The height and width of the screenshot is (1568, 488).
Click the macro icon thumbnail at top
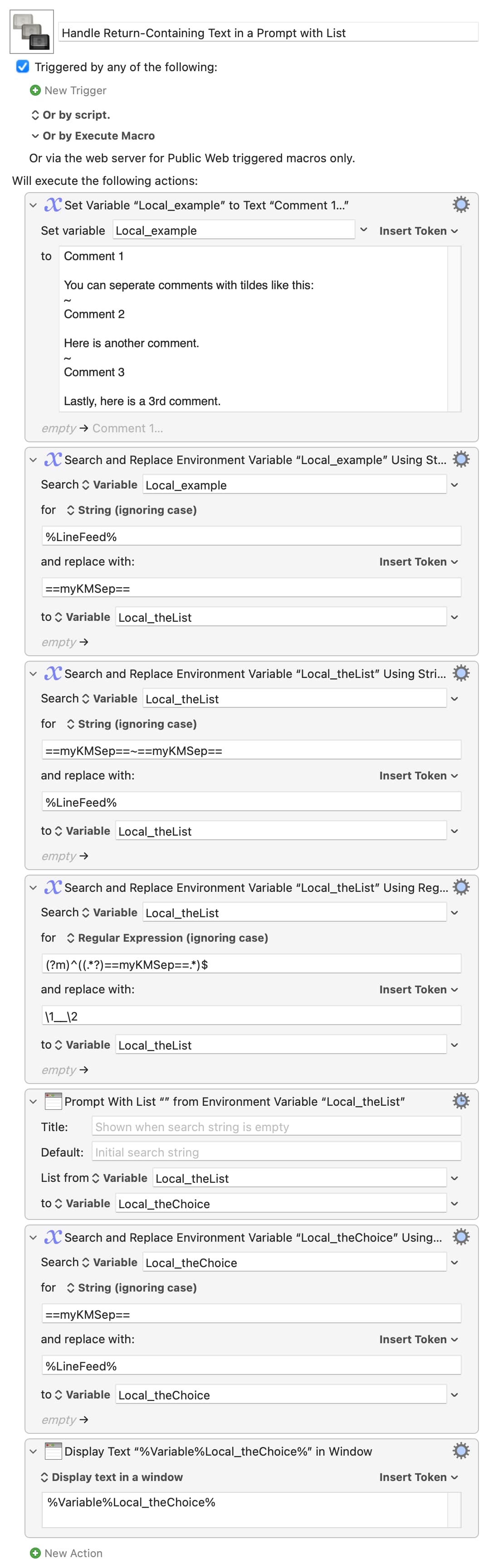coord(32,32)
